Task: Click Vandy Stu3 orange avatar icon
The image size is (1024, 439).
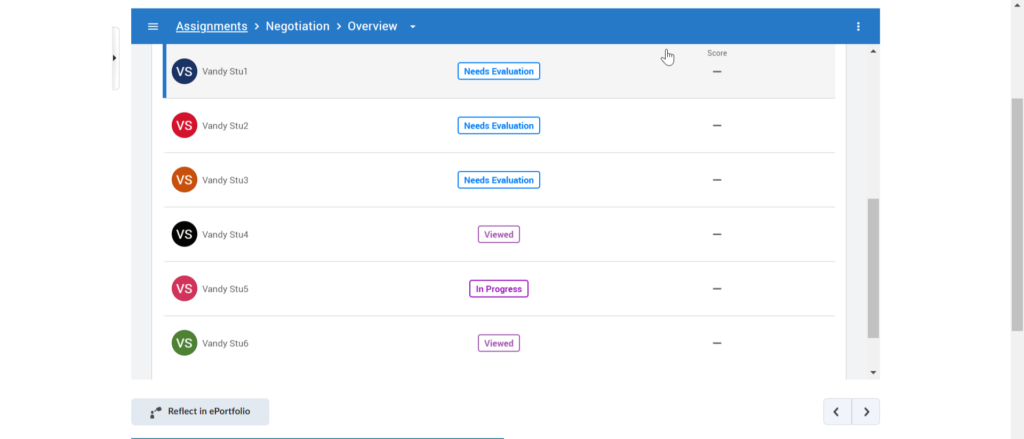Action: (x=184, y=180)
